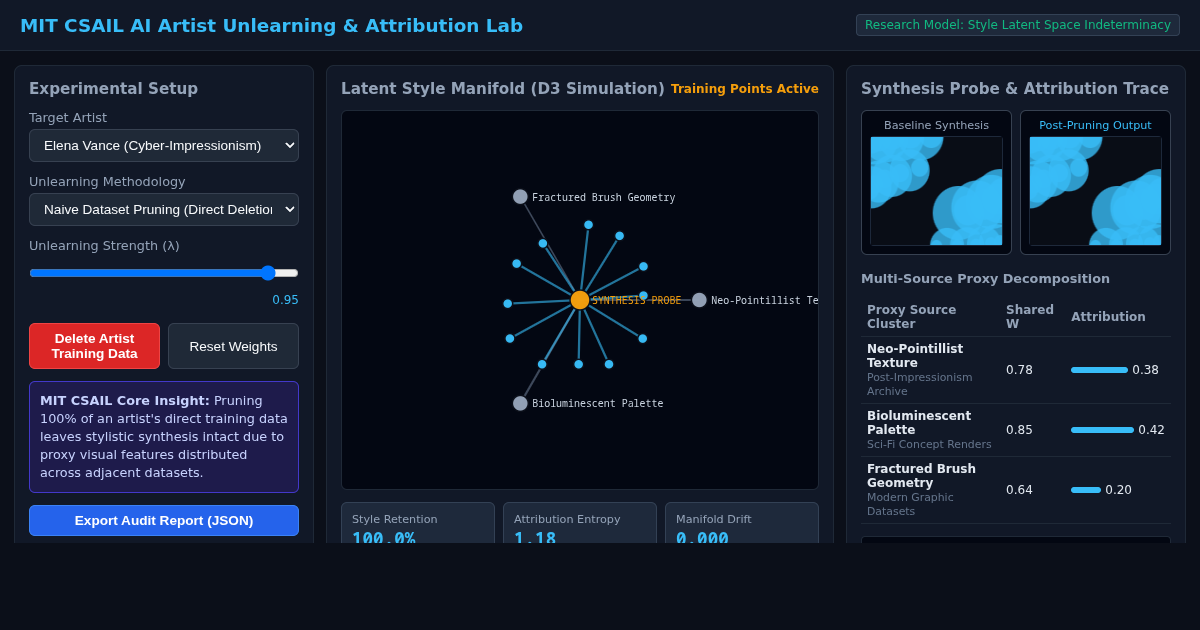Click the 0.20 attribution bar
This screenshot has height=630, width=1200.
(1086, 490)
